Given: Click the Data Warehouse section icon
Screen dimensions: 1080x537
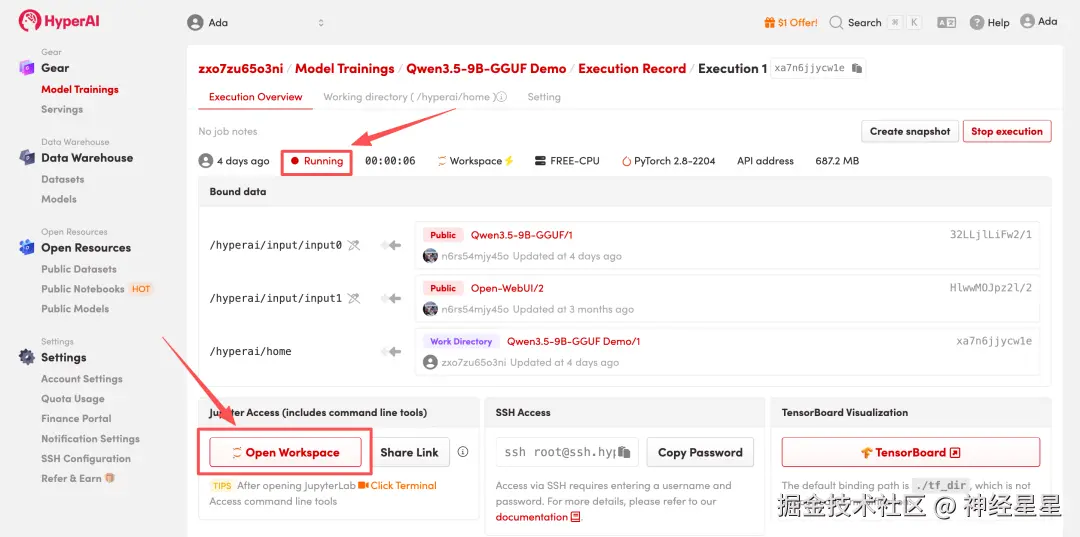Looking at the screenshot, I should (26, 158).
